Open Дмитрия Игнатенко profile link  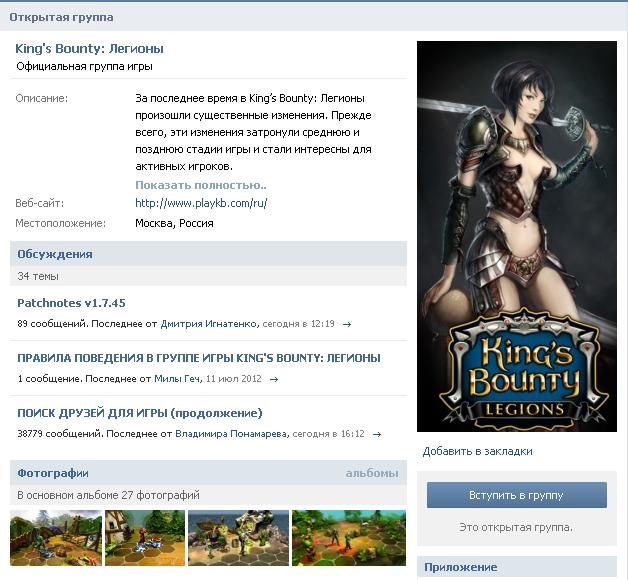pos(209,324)
